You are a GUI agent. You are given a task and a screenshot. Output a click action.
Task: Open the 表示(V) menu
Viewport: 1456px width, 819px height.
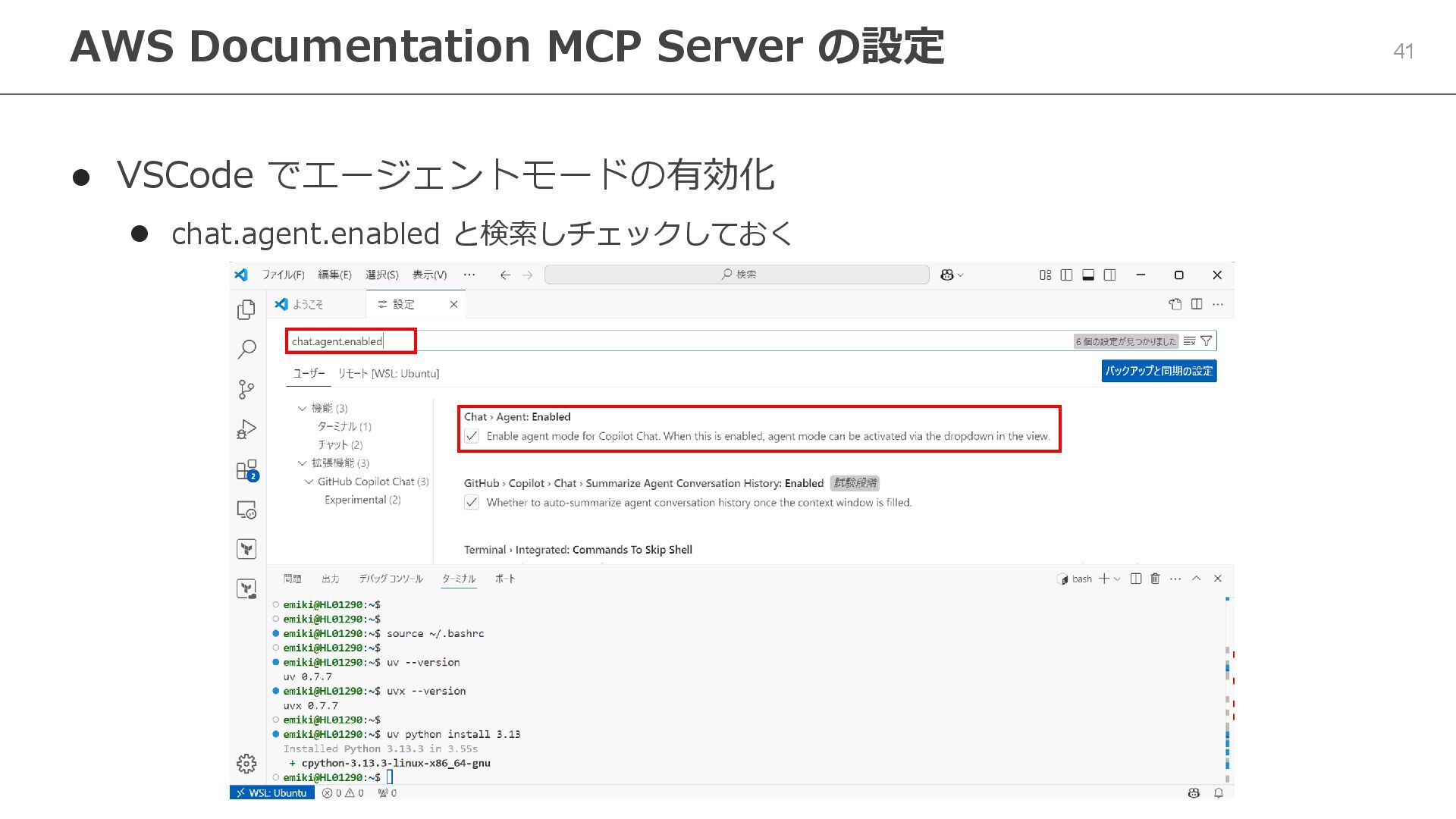point(429,275)
